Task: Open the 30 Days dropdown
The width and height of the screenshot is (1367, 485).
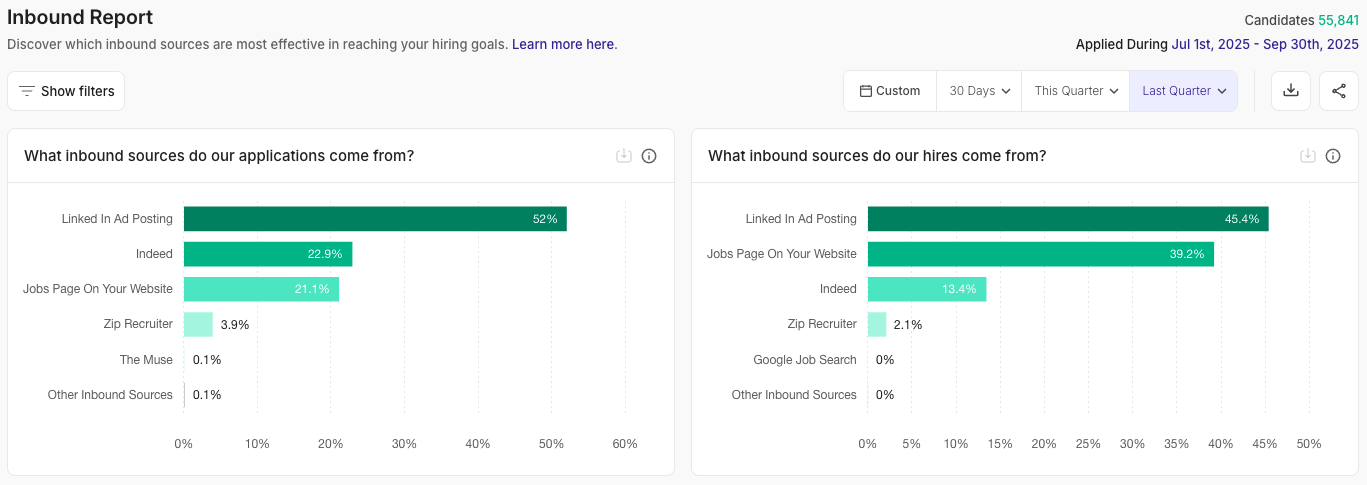Action: click(x=979, y=91)
